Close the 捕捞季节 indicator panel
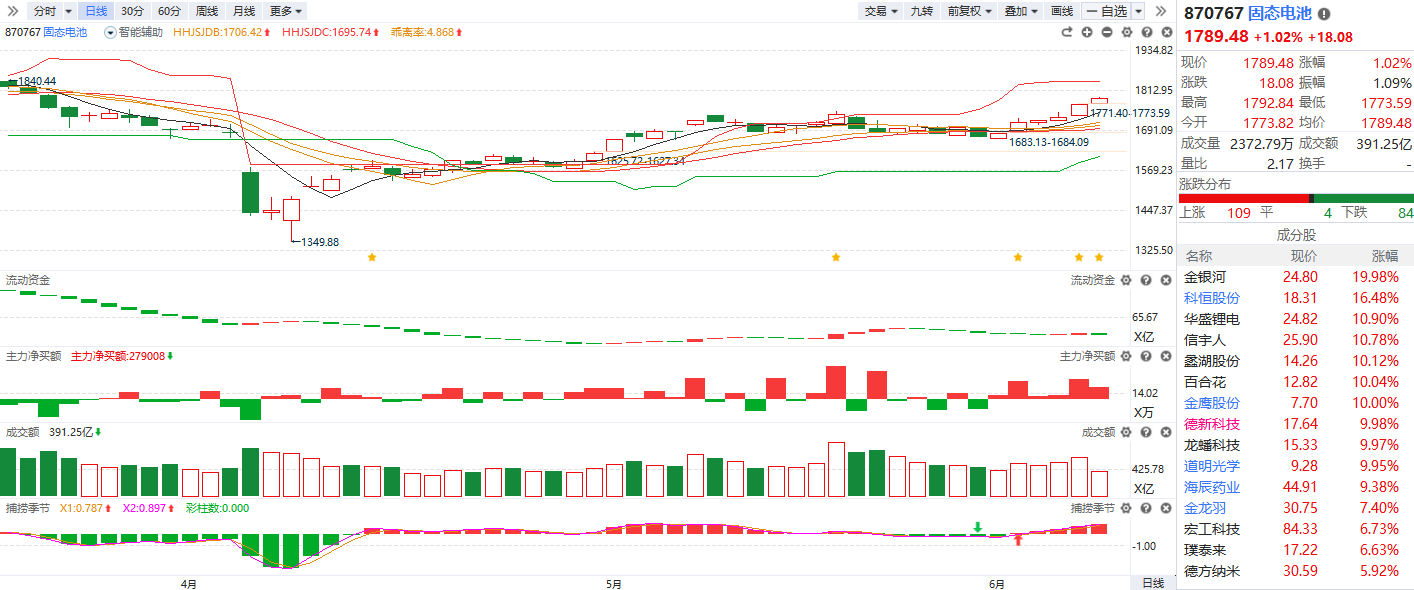Image resolution: width=1414 pixels, height=590 pixels. [1165, 508]
